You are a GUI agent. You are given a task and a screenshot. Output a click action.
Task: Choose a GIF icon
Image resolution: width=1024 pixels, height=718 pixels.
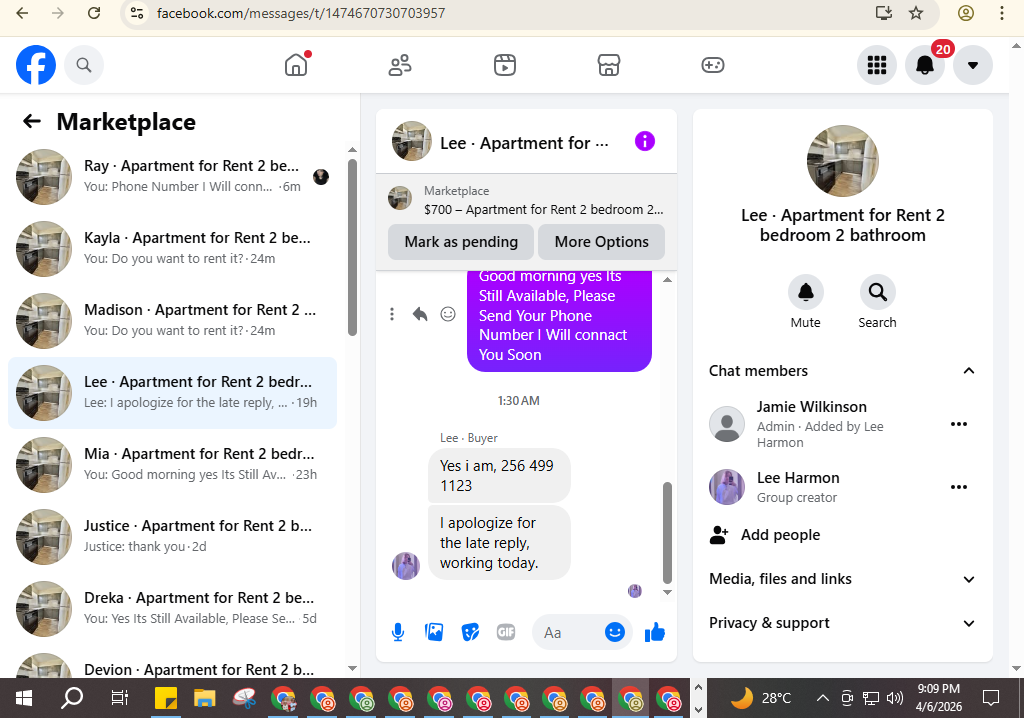coord(506,632)
